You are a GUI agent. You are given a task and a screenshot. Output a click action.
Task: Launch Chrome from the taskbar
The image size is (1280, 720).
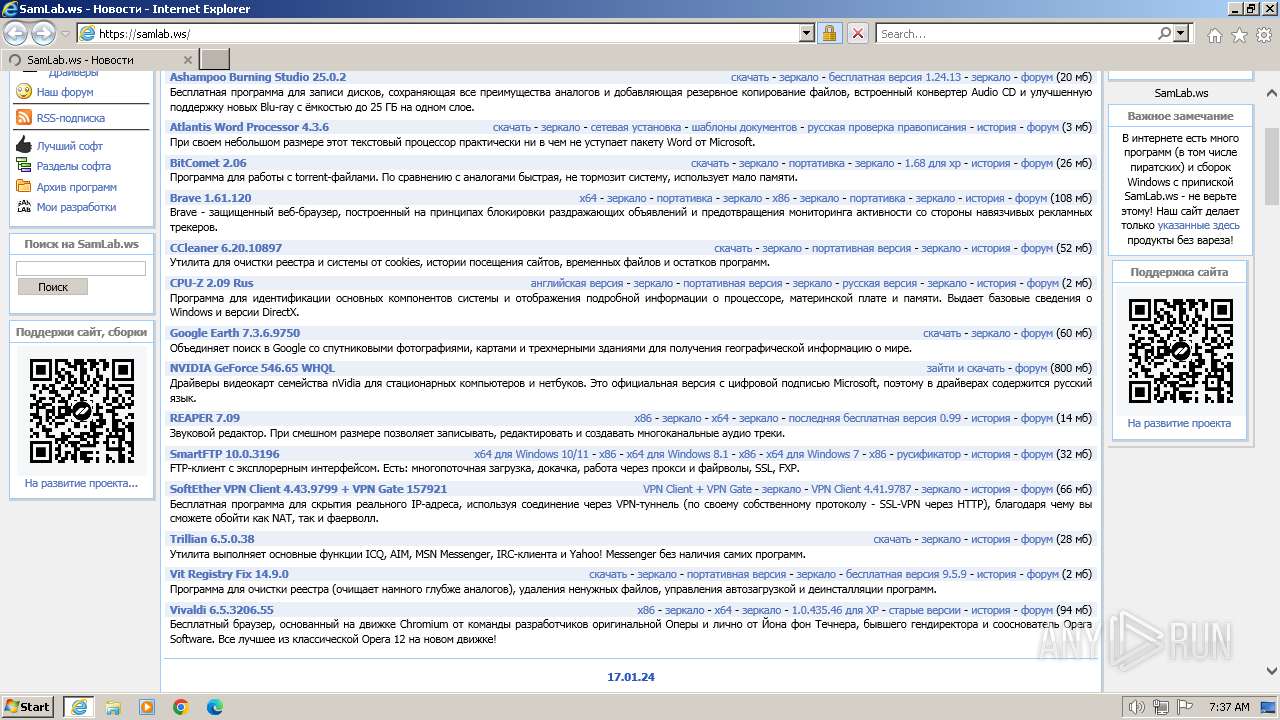click(x=180, y=707)
